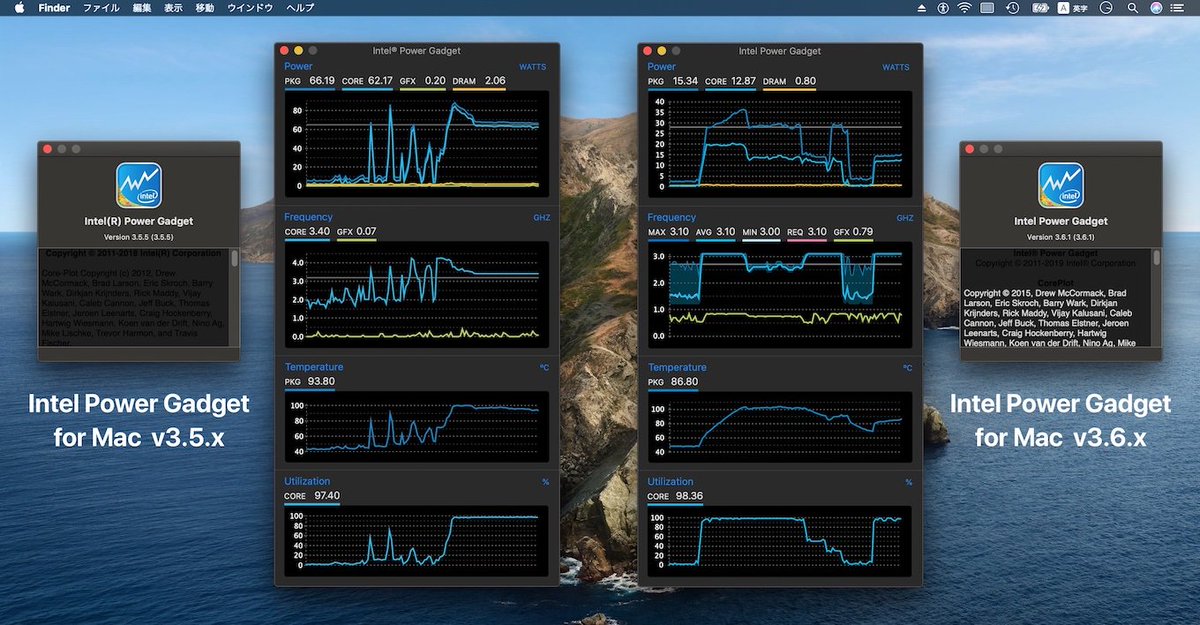This screenshot has height=625, width=1200.
Task: Click PKG 15.34 power value in right gadget
Action: tap(673, 80)
